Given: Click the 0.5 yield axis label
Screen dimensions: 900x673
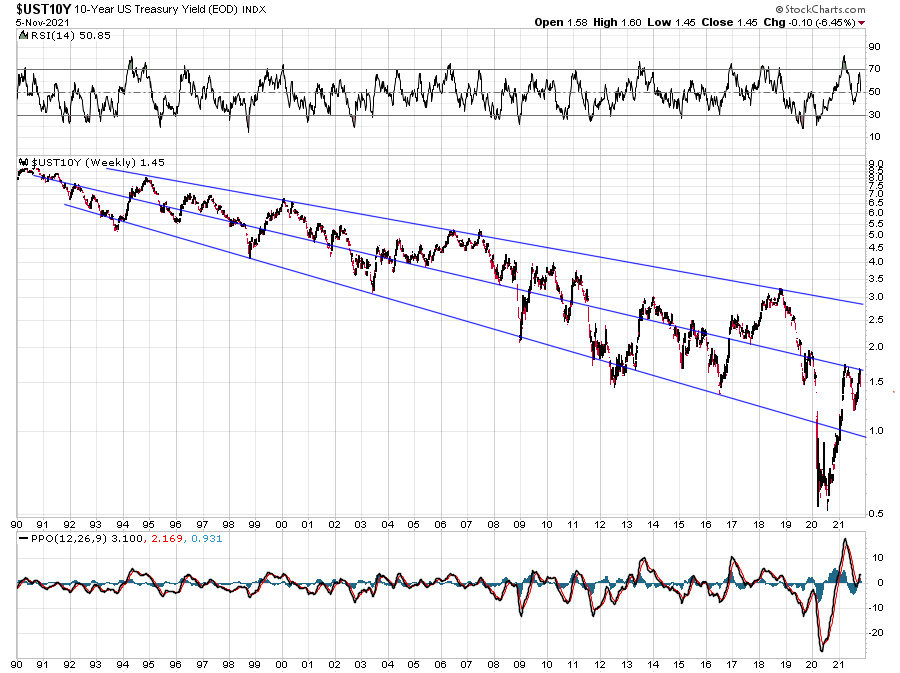Looking at the screenshot, I should tap(876, 513).
